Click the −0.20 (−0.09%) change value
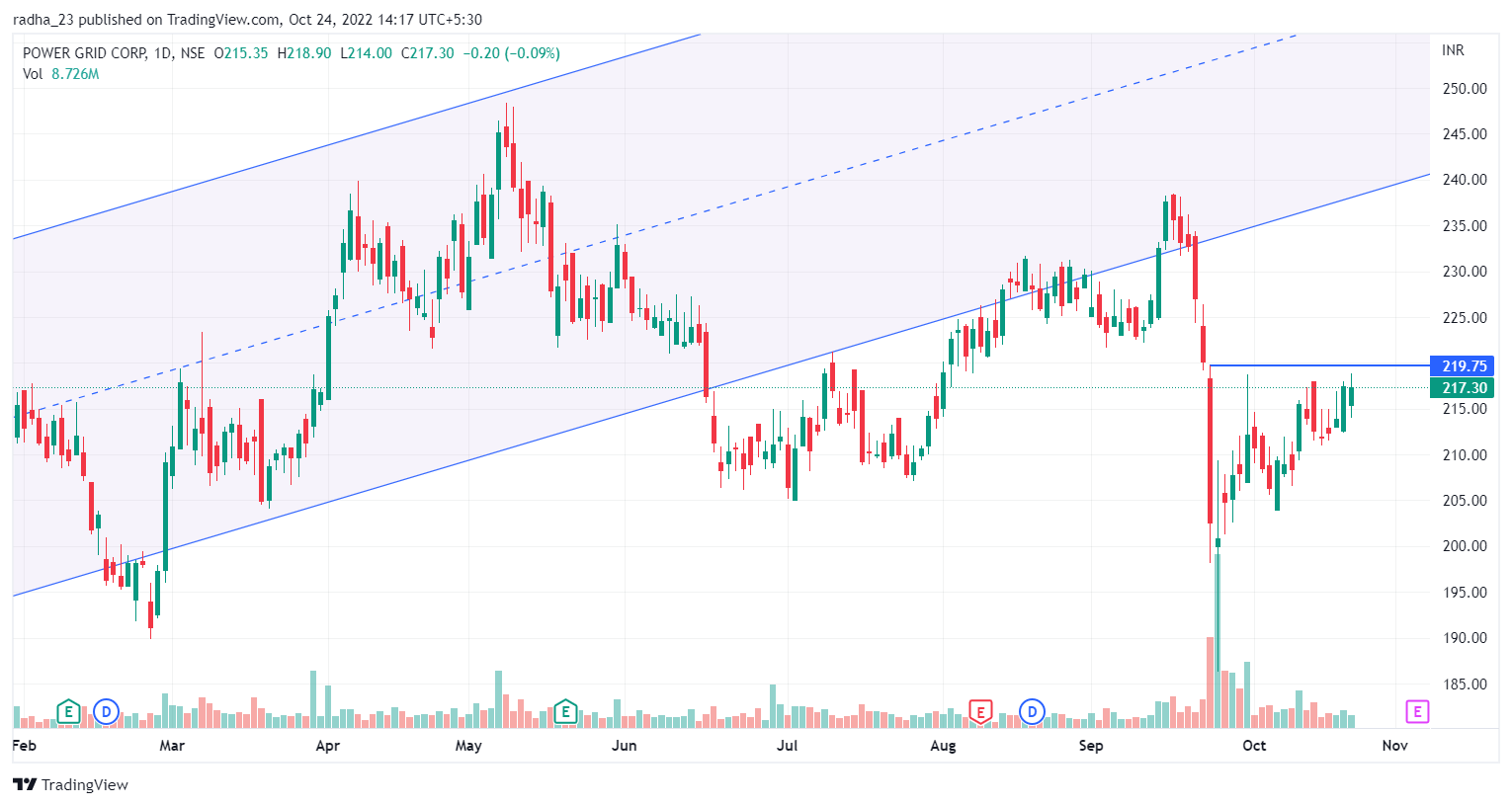Image resolution: width=1512 pixels, height=806 pixels. pos(512,53)
